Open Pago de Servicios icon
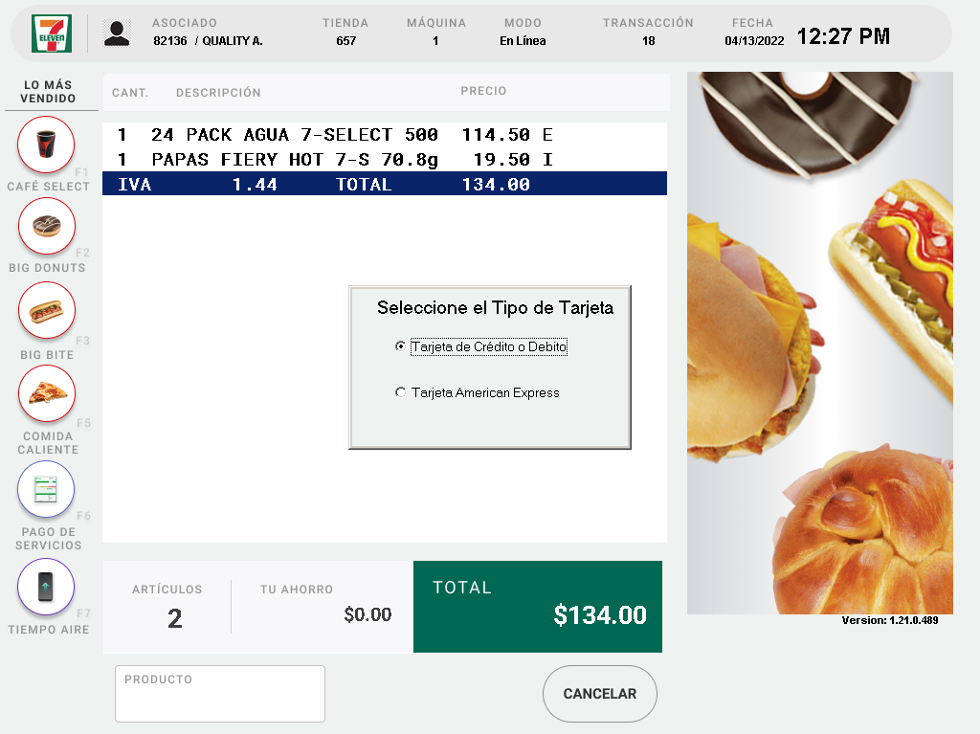The width and height of the screenshot is (980, 734). pos(46,489)
